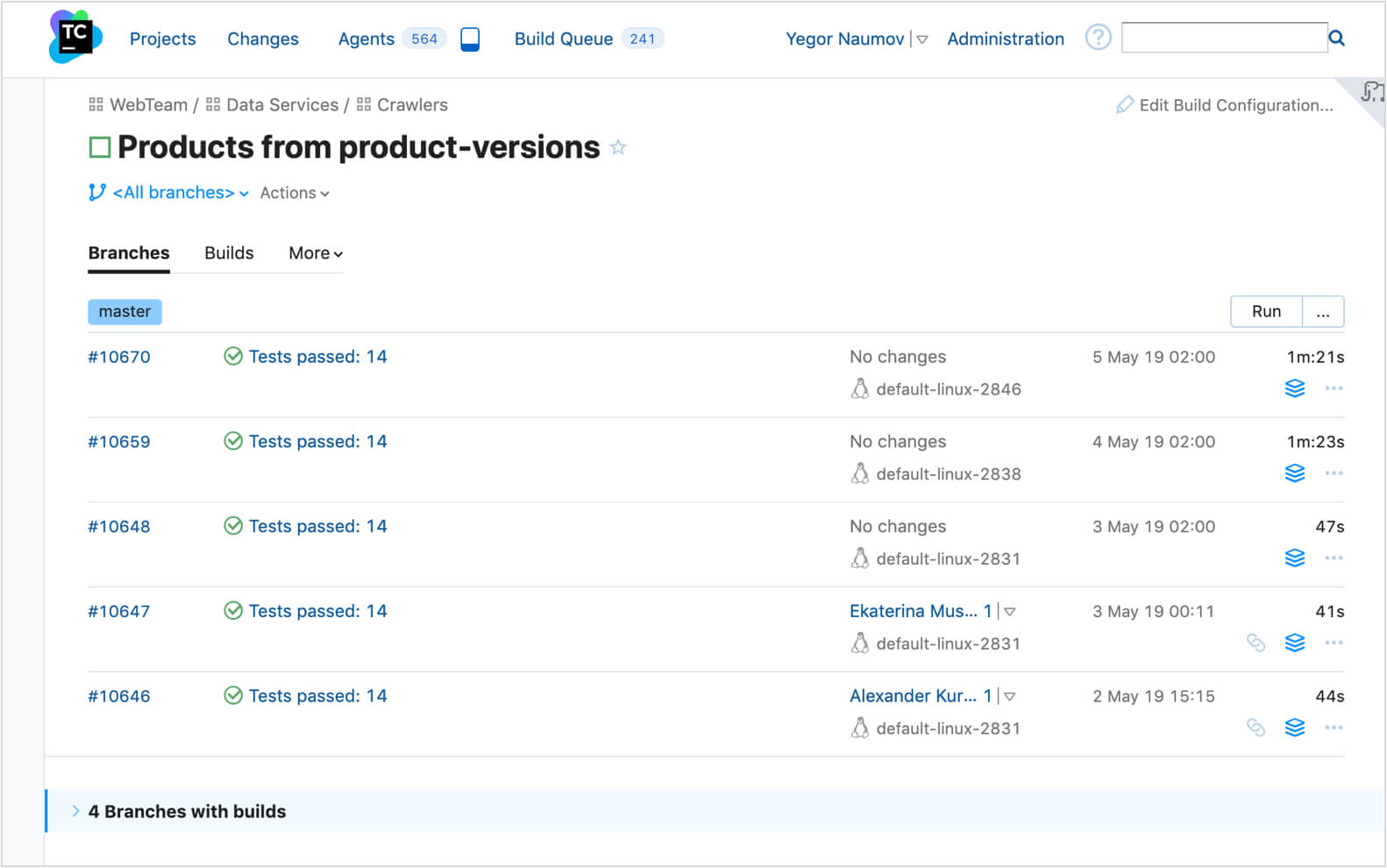Image resolution: width=1387 pixels, height=868 pixels.
Task: Click the pencil Edit Build Configuration icon
Action: point(1124,105)
